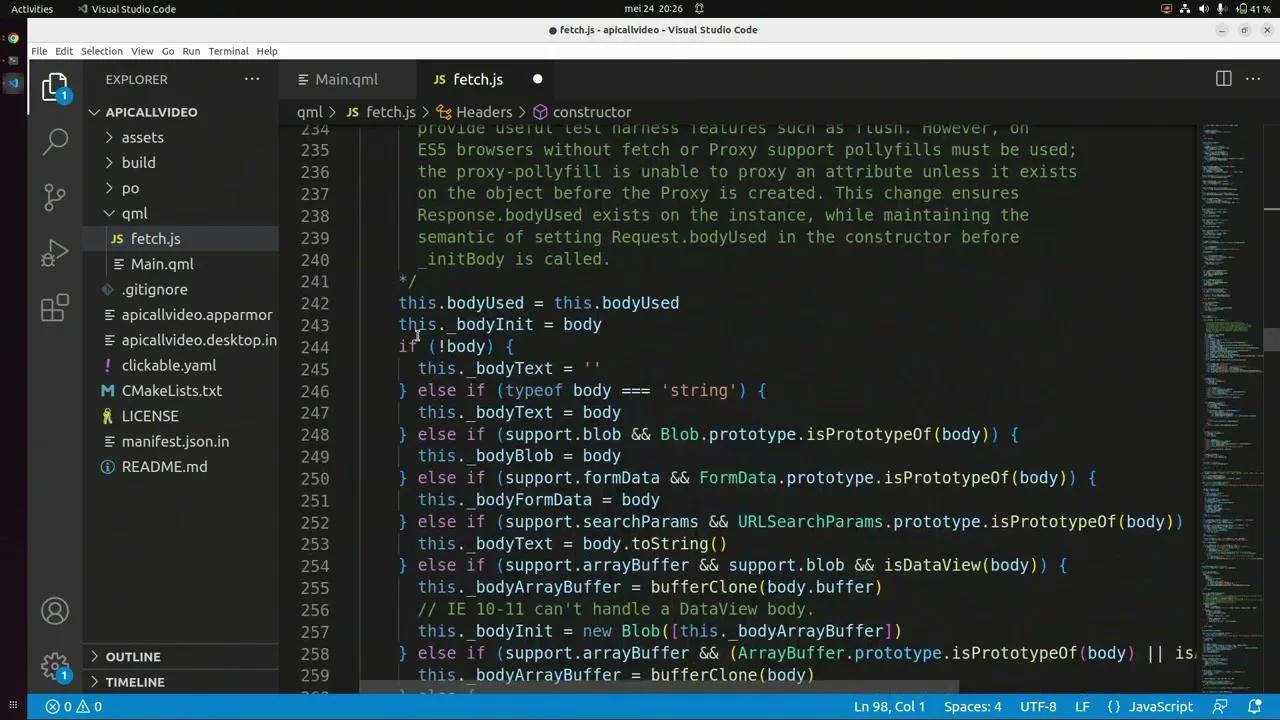Change the JavaScript language mode

(1161, 707)
